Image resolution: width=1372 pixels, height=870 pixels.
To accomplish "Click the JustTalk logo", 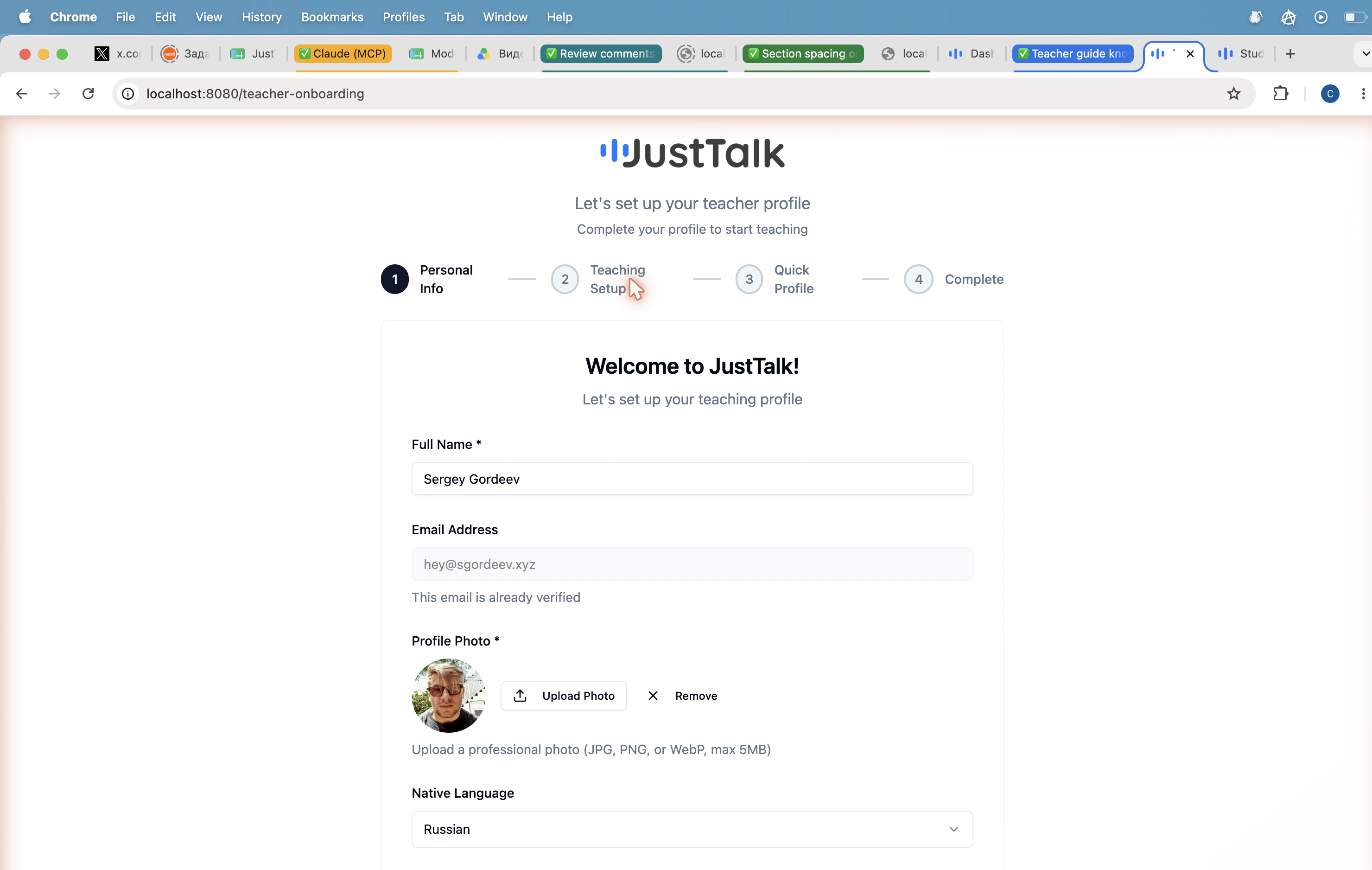I will point(692,154).
